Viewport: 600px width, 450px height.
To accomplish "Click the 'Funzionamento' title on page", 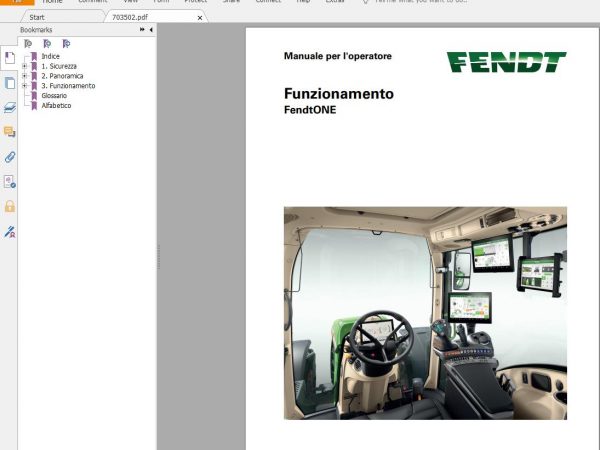I will [339, 94].
